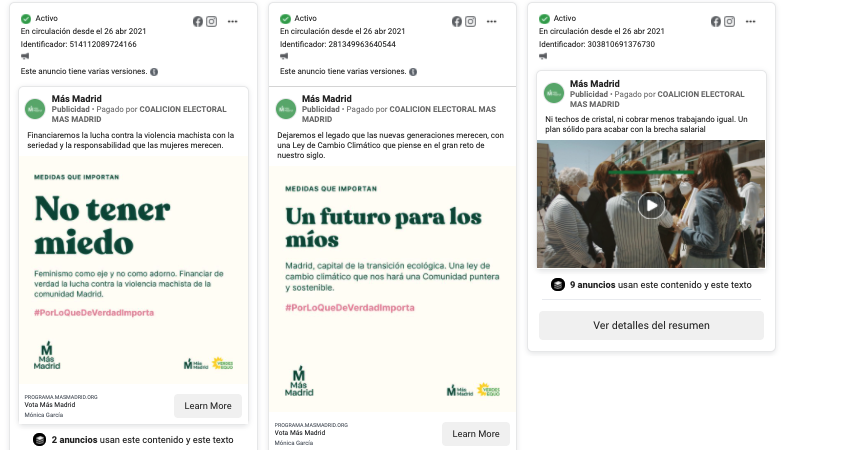Screen dimensions: 863x450
Task: Click stacked-layers icon beside '9 anuncios'
Action: [558, 284]
